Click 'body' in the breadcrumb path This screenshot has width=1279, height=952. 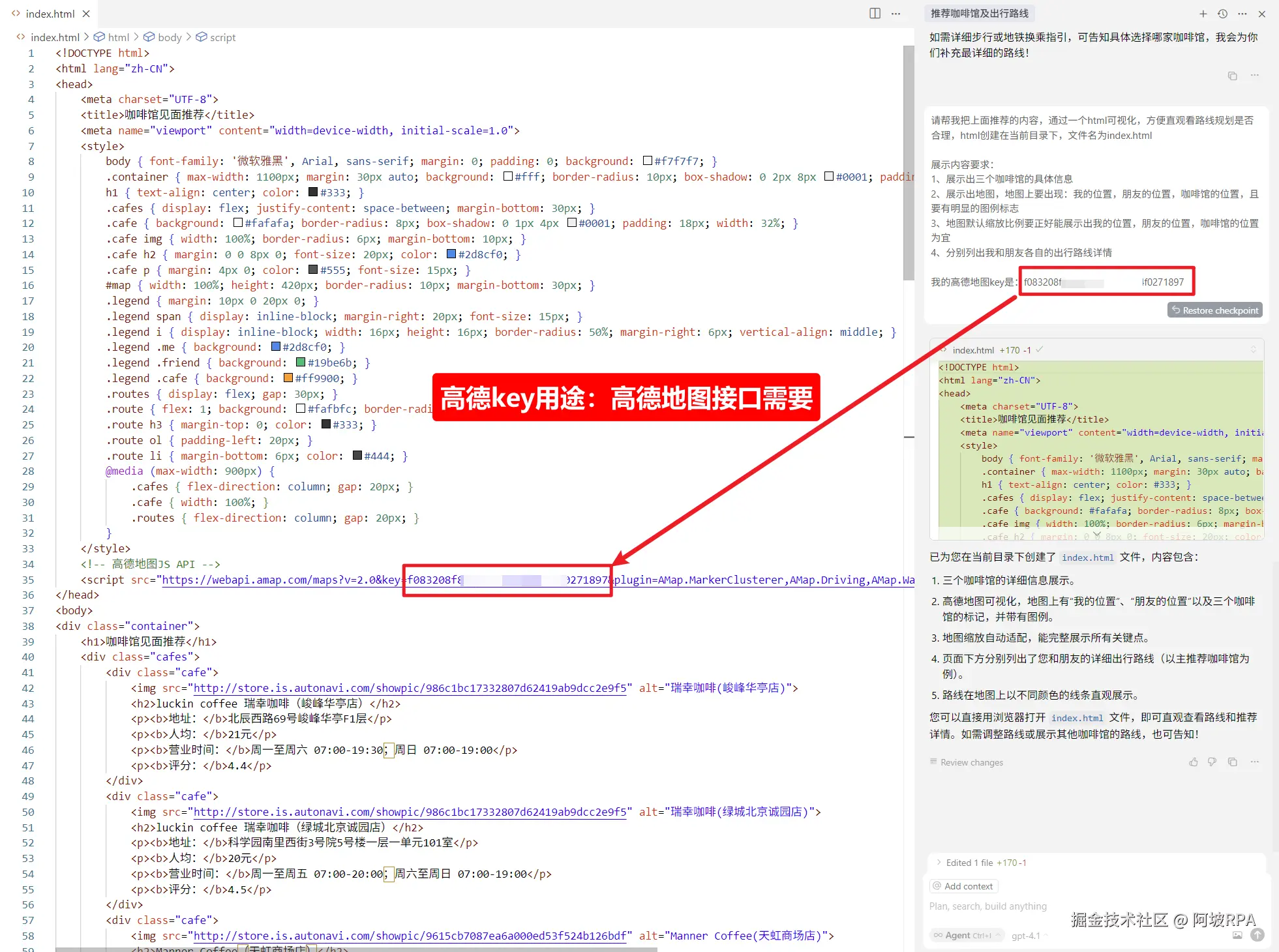(x=170, y=37)
